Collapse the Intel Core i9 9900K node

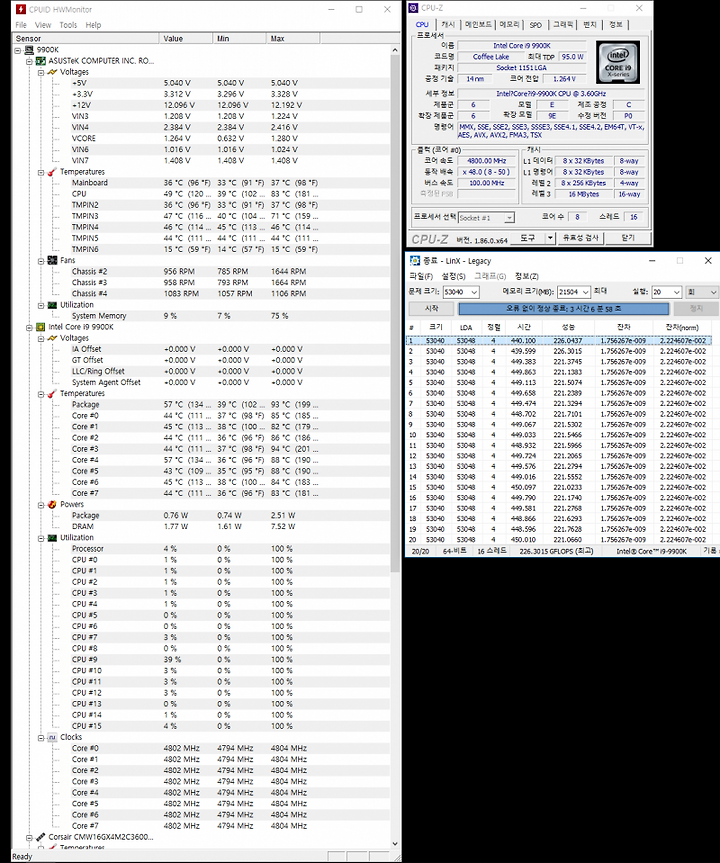click(29, 327)
